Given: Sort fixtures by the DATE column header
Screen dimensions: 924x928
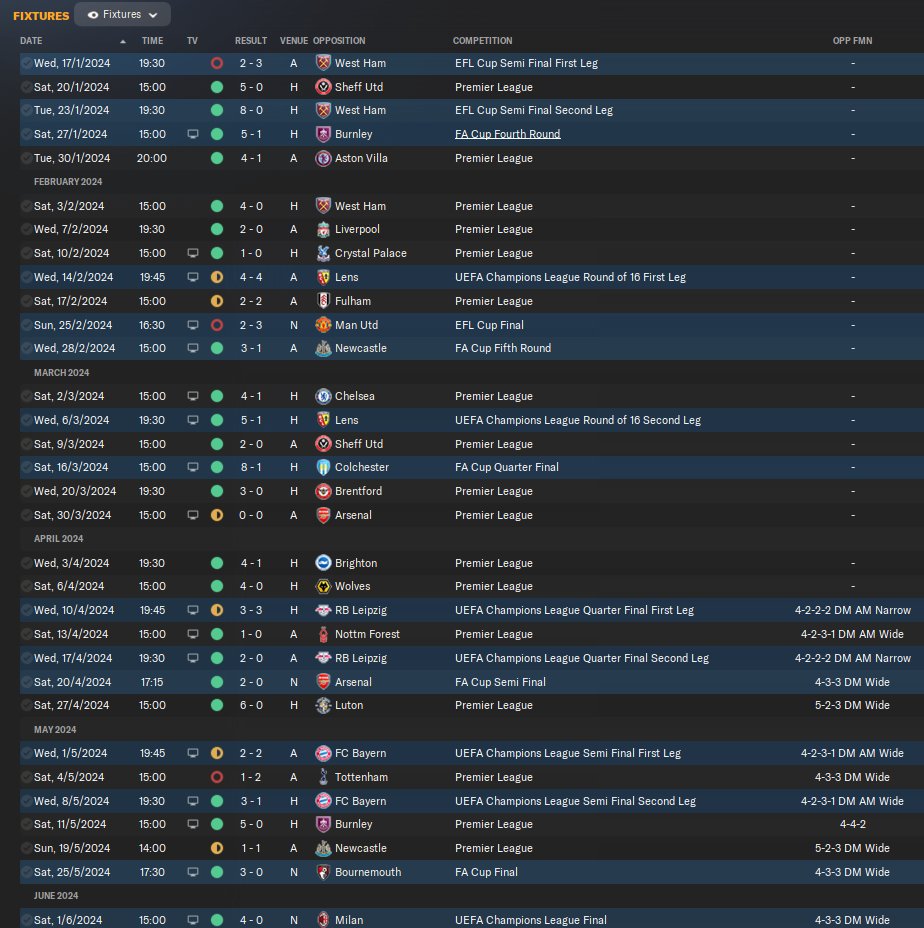Looking at the screenshot, I should coord(31,41).
